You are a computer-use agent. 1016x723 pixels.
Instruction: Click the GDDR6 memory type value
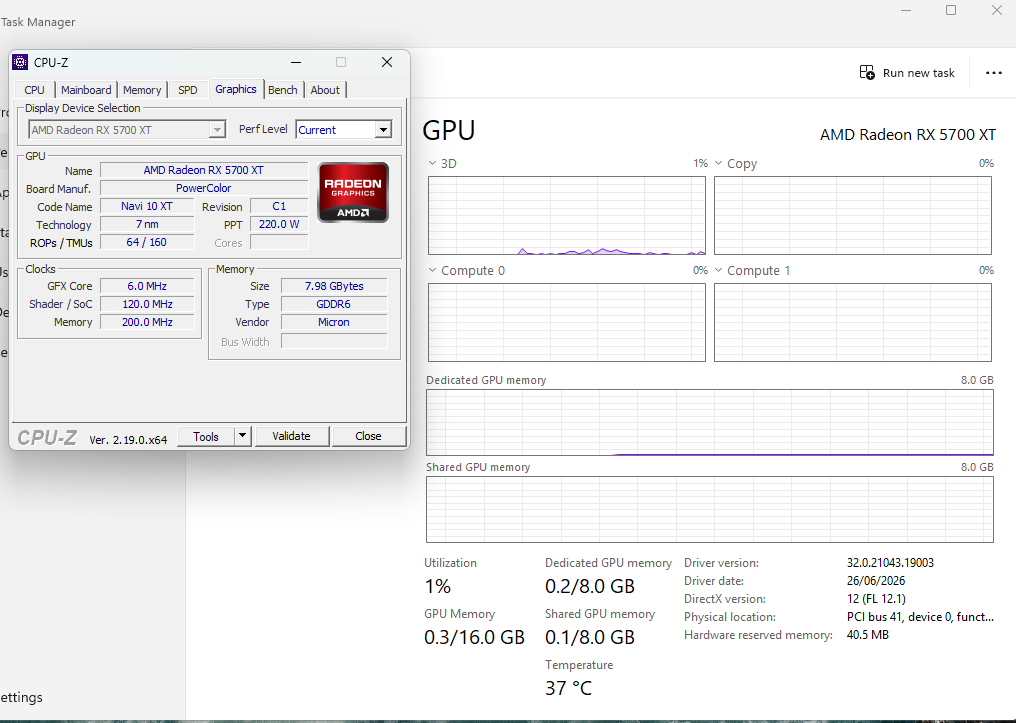[334, 304]
